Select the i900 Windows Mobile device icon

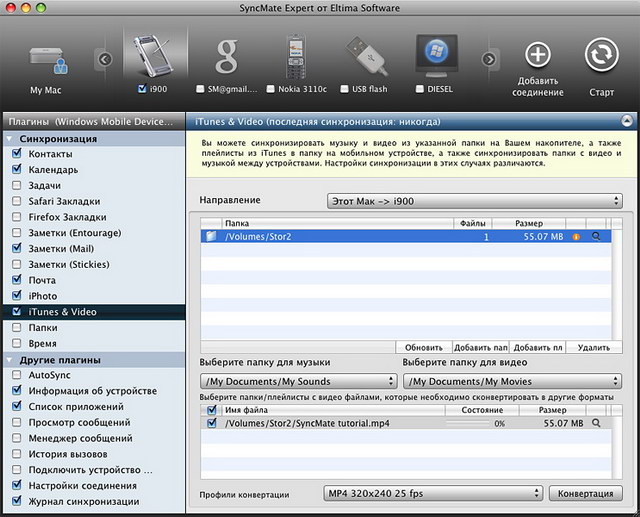(154, 56)
